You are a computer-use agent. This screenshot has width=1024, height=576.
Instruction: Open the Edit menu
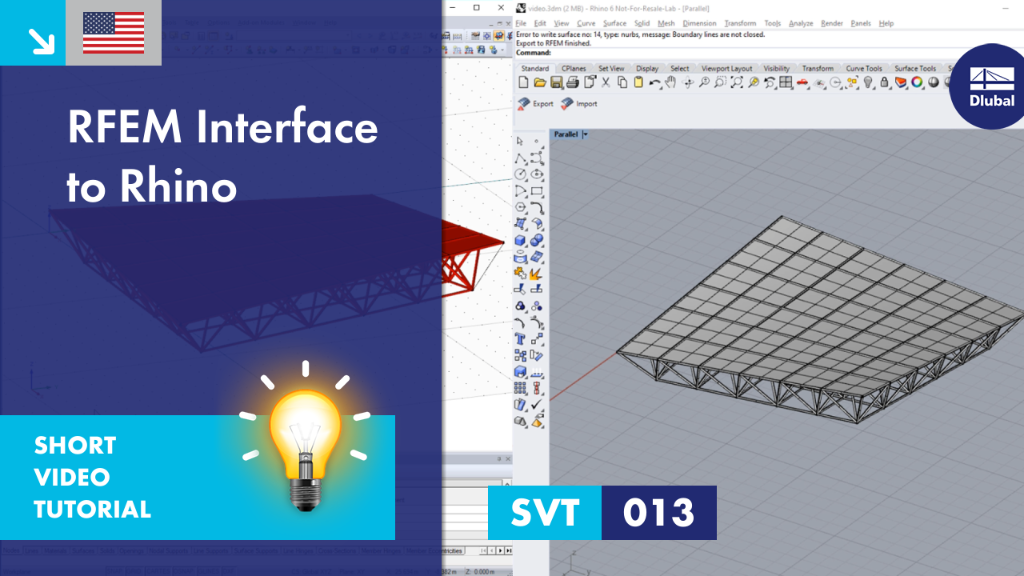coord(540,24)
